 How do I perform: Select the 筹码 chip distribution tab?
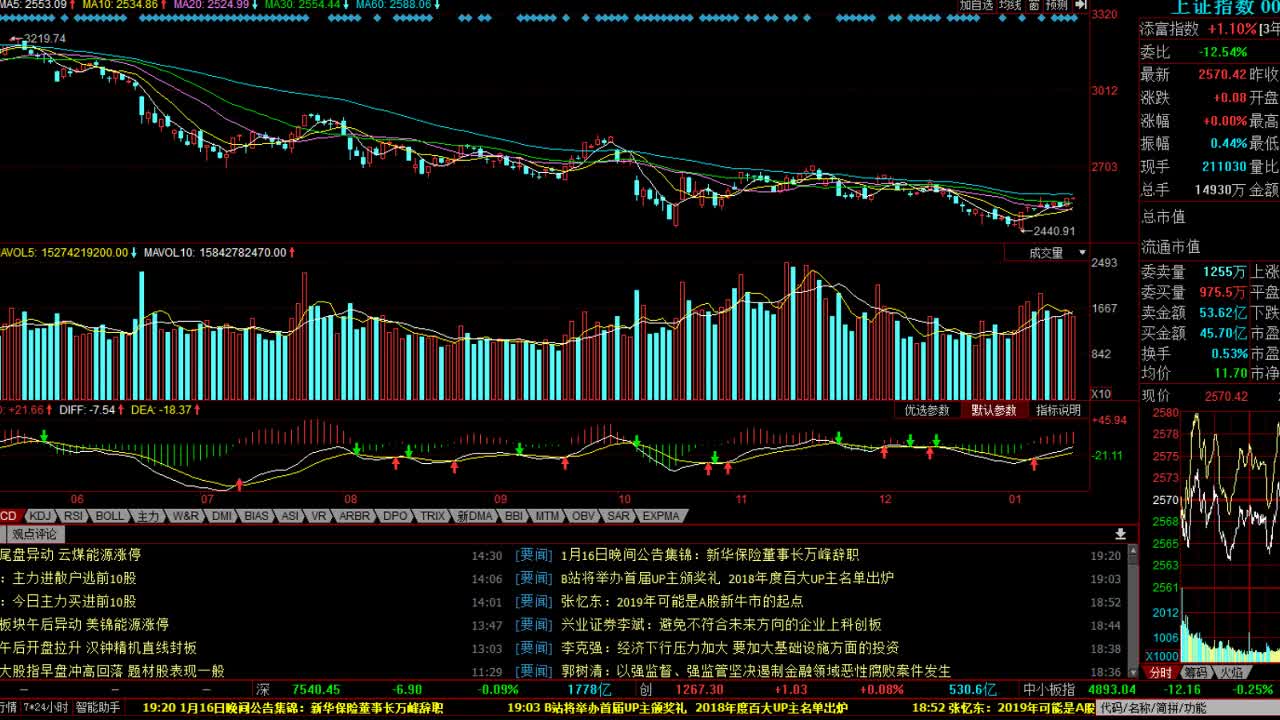pyautogui.click(x=1195, y=672)
